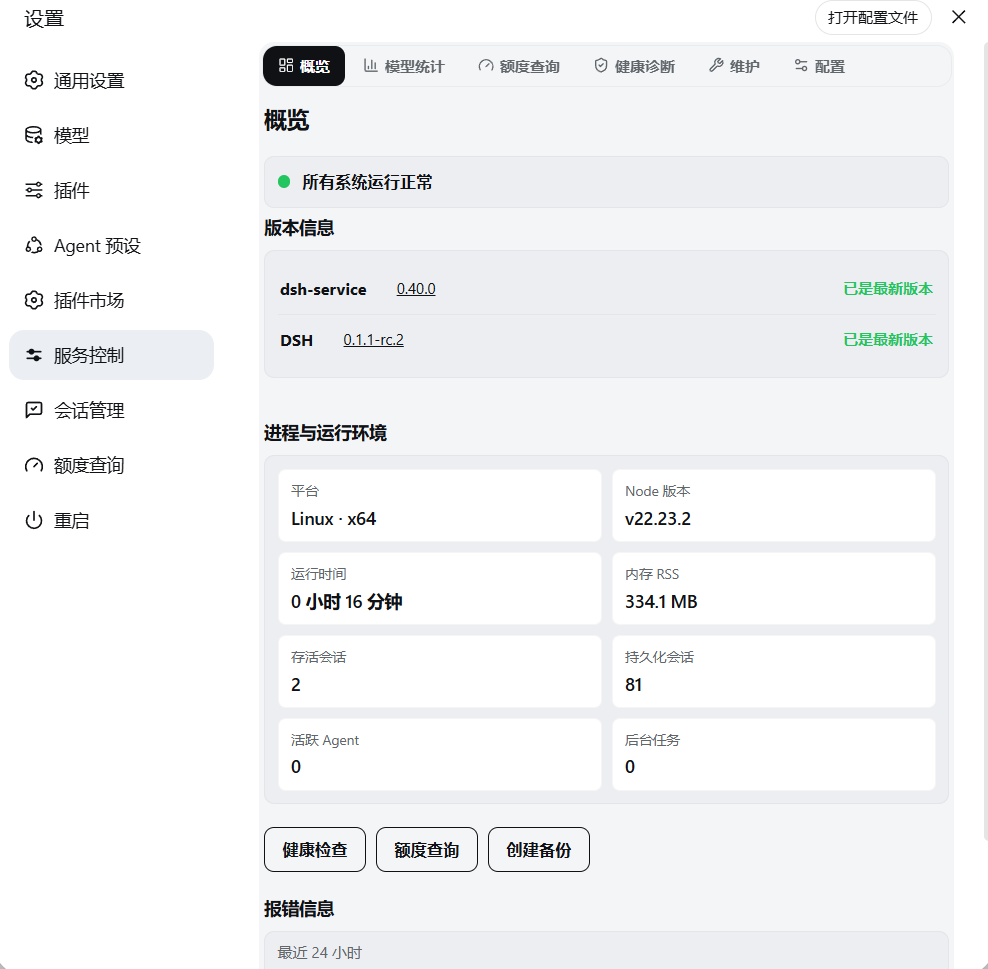Click the green status dot
The image size is (988, 969).
click(x=284, y=182)
